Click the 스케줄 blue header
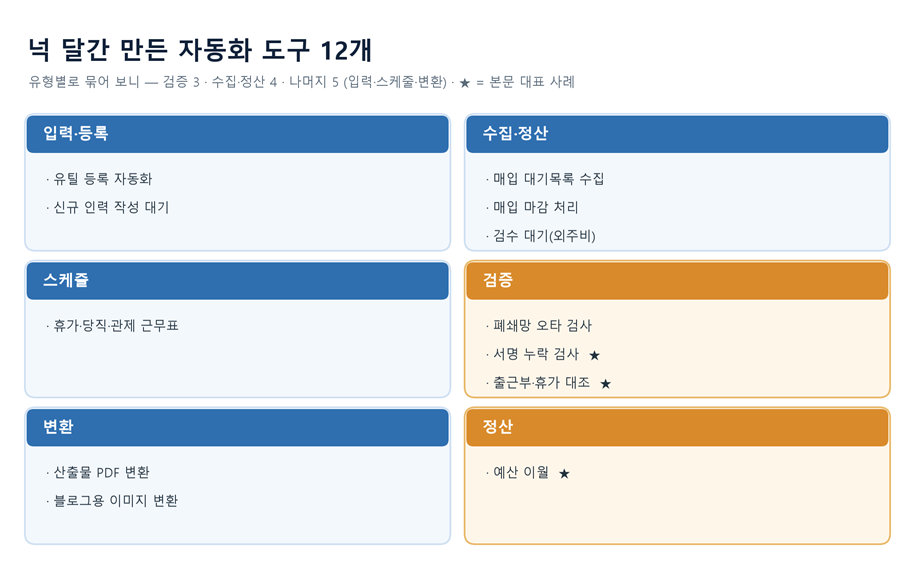 (x=238, y=281)
